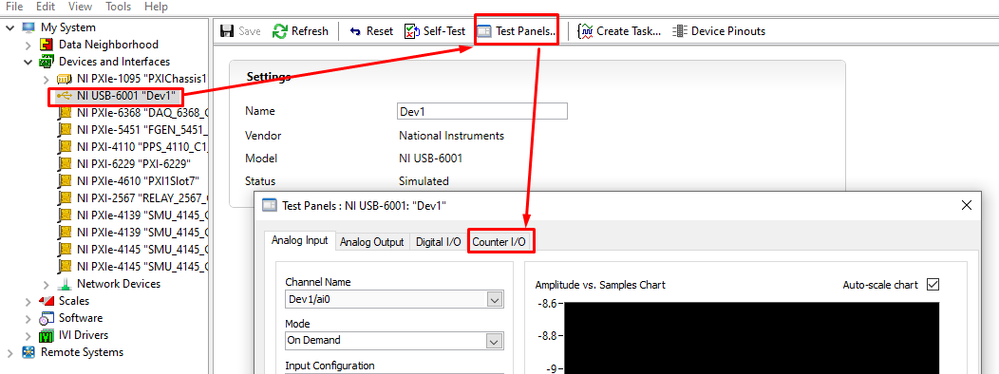The image size is (999, 374).
Task: Click the NI PXI-2567 relay icon
Action: coord(64,198)
